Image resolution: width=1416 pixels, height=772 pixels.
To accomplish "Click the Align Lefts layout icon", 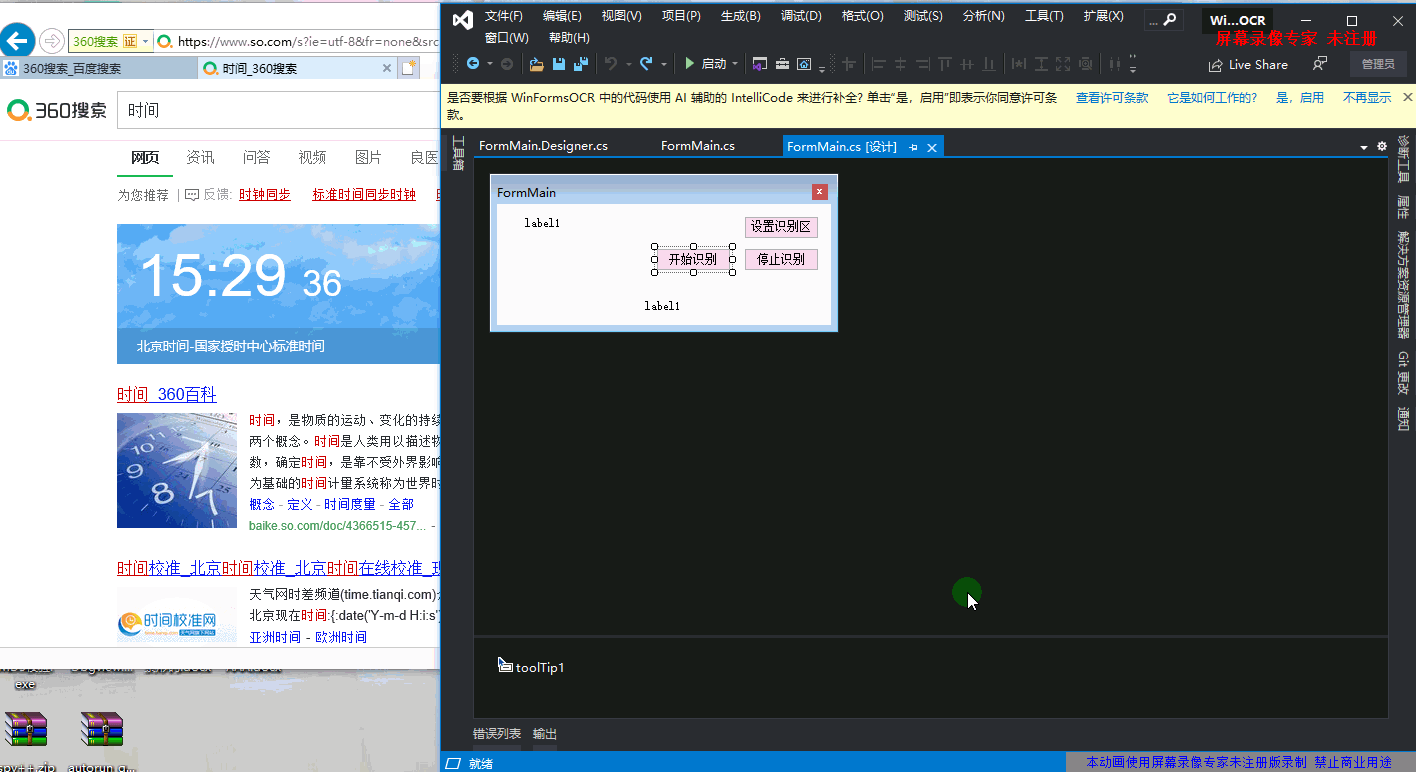I will point(879,64).
